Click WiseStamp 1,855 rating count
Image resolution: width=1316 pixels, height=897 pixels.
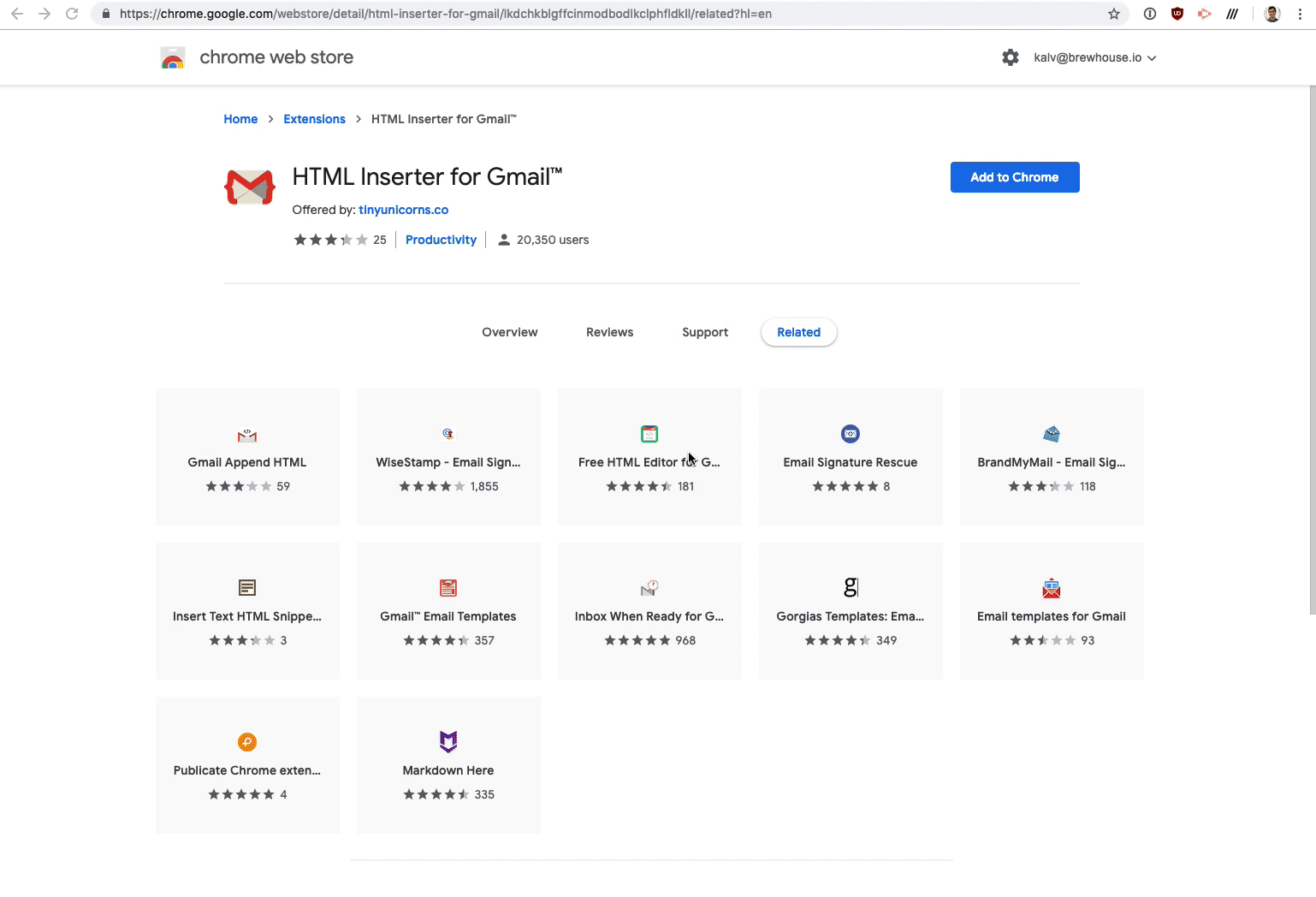tap(484, 486)
